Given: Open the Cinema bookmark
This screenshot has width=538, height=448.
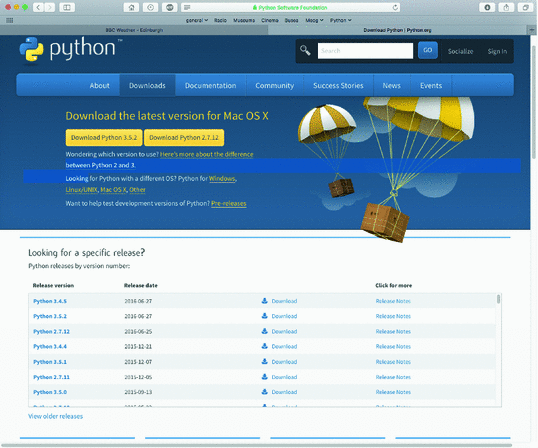Looking at the screenshot, I should tap(270, 20).
